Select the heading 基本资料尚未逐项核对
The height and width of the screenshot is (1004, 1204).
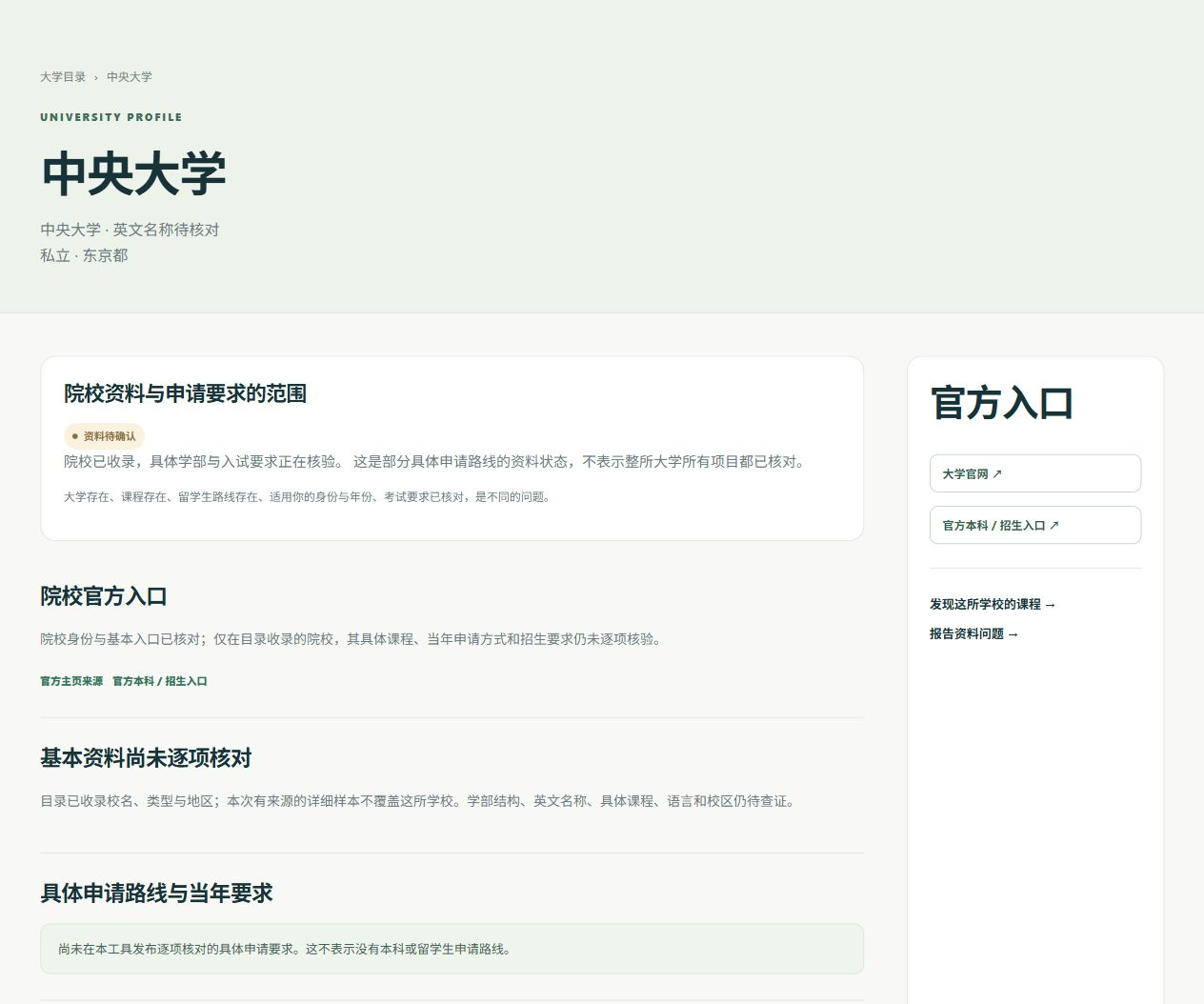[x=146, y=758]
